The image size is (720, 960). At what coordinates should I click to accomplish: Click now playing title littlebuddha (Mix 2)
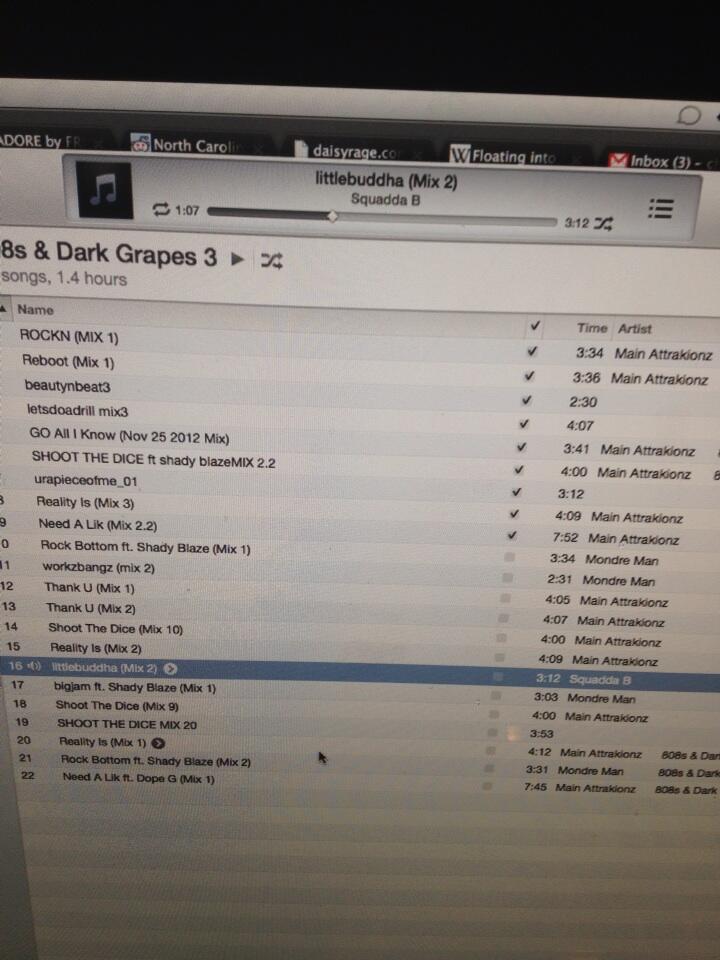click(x=386, y=180)
